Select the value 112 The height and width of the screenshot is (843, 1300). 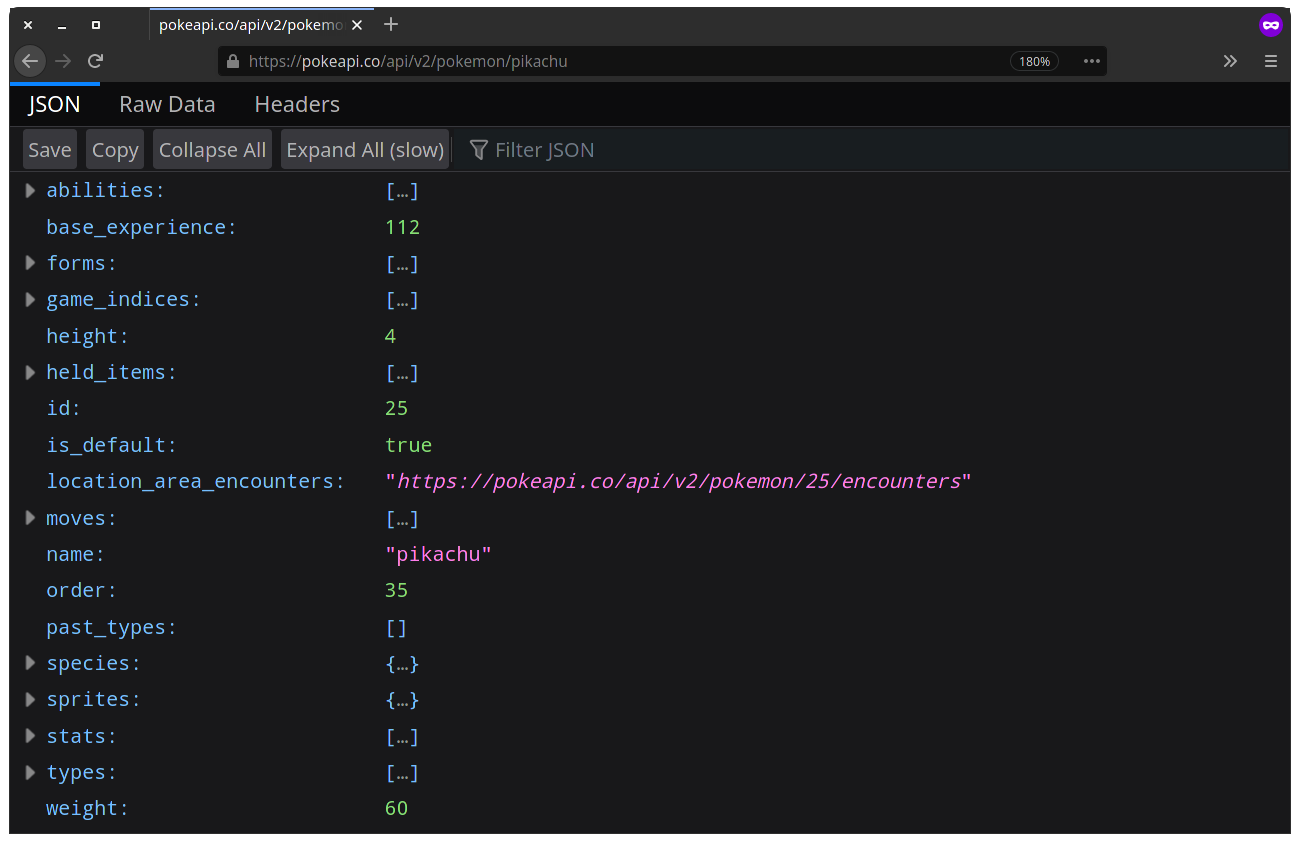[x=402, y=227]
